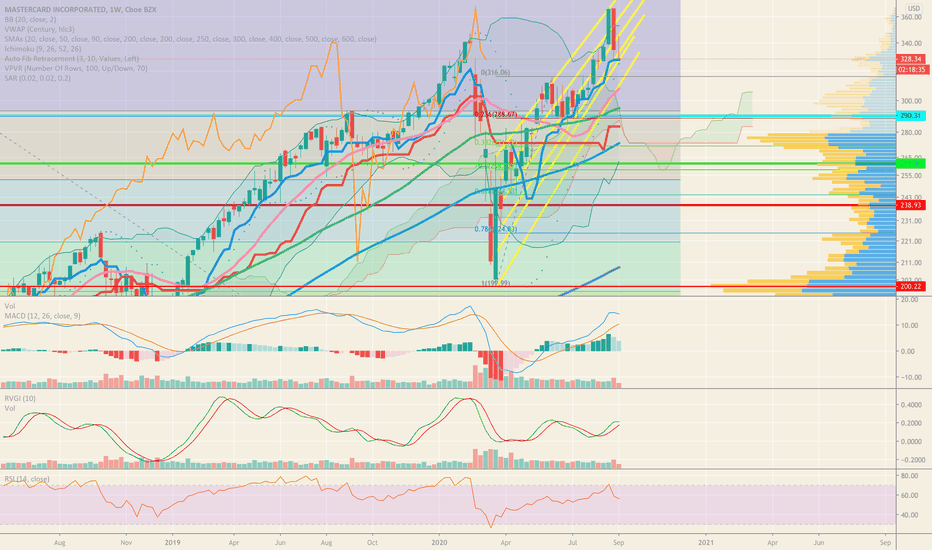Click the 2021 label on the time axis
The height and width of the screenshot is (550, 932).
706,542
